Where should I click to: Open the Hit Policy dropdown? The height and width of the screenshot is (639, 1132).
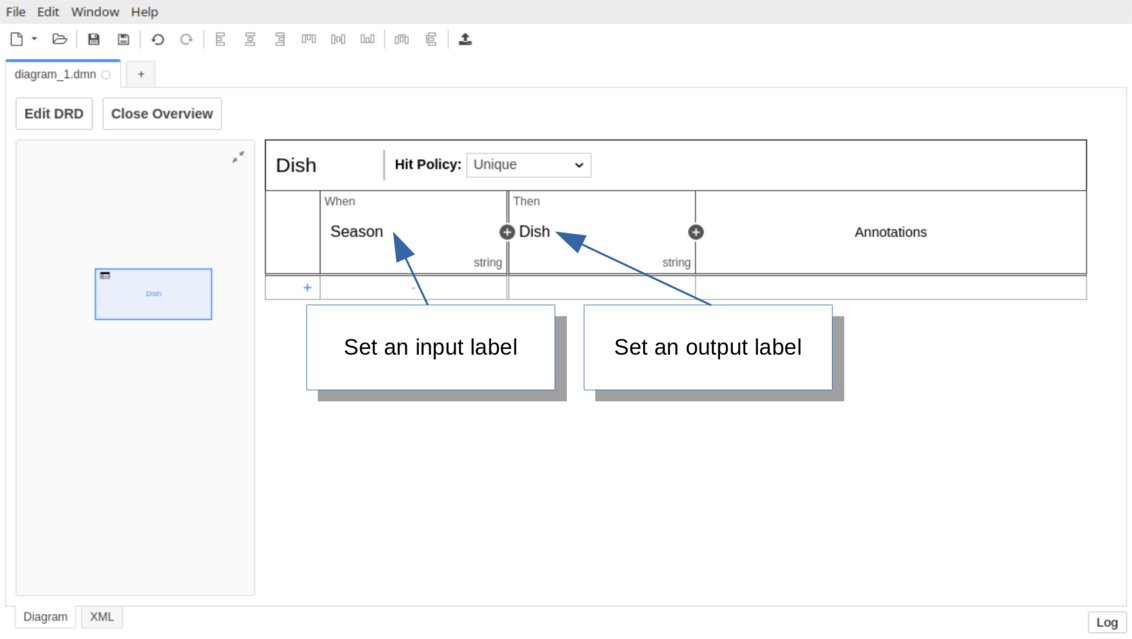(x=528, y=165)
